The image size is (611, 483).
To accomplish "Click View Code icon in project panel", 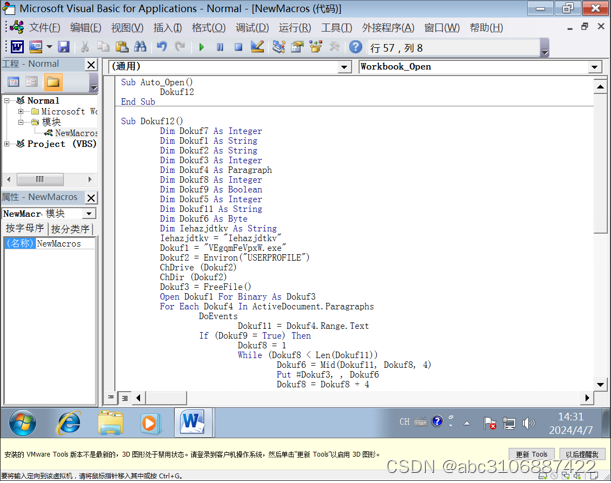I will 14,82.
